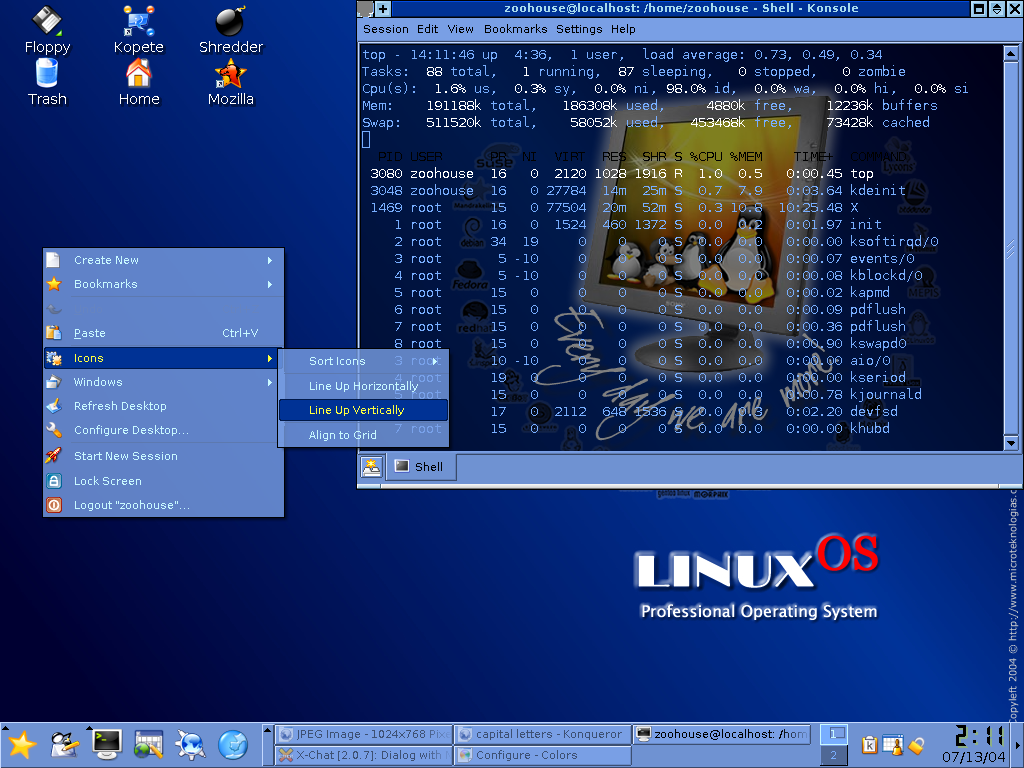This screenshot has width=1024, height=768.
Task: Click the Start New Session rocket icon
Action: tap(54, 455)
